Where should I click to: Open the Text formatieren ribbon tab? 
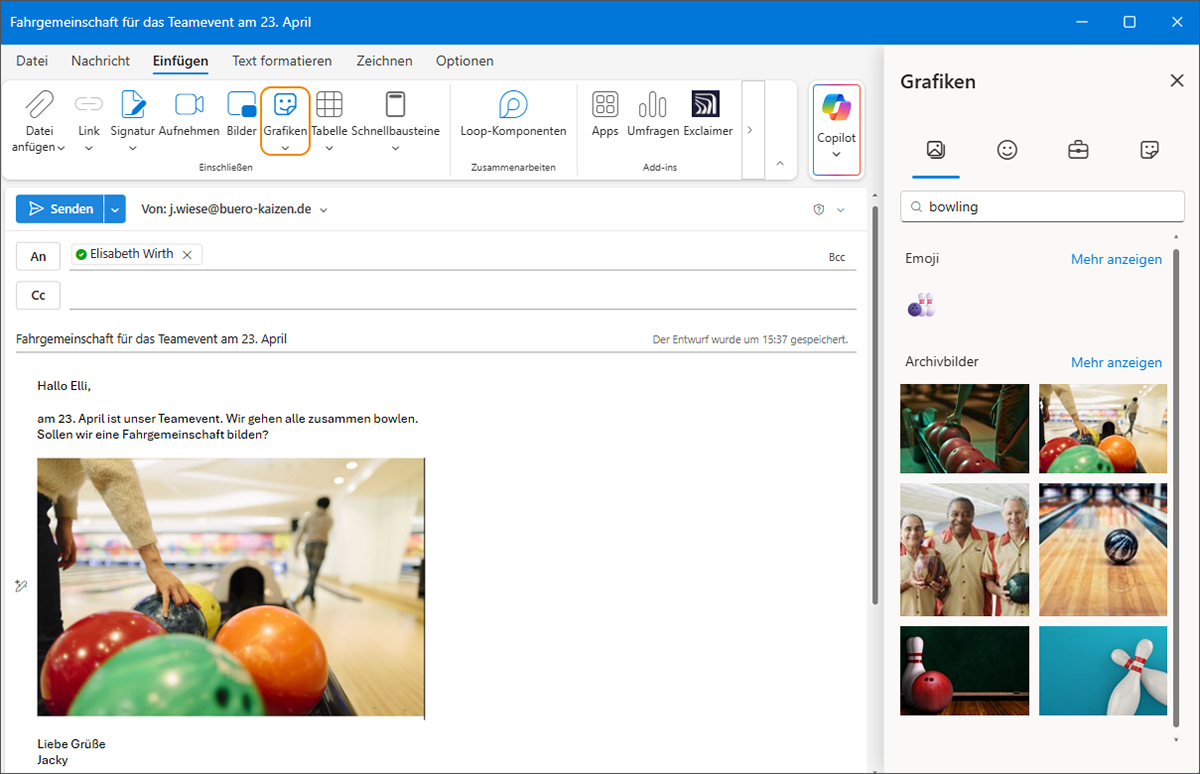coord(282,61)
